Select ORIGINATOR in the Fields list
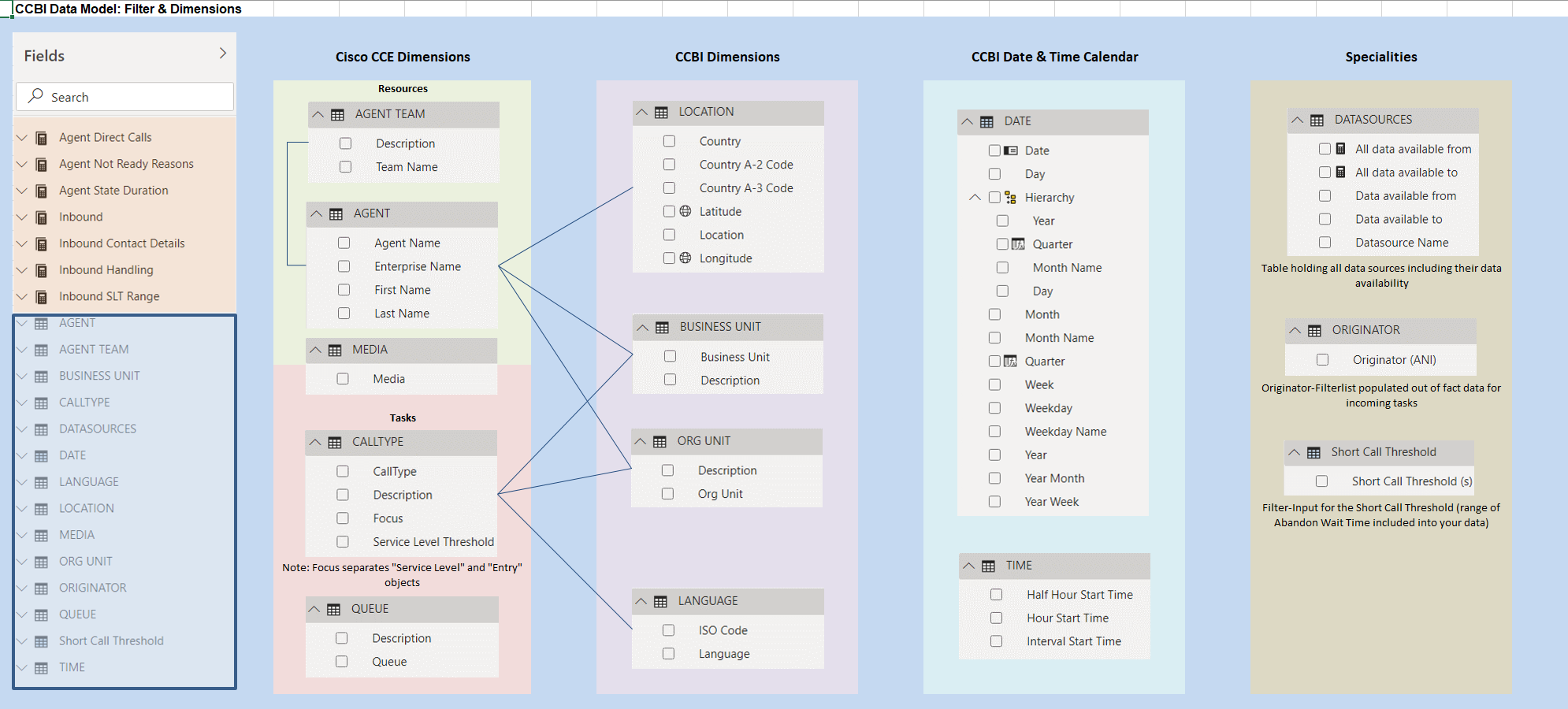 [x=92, y=588]
